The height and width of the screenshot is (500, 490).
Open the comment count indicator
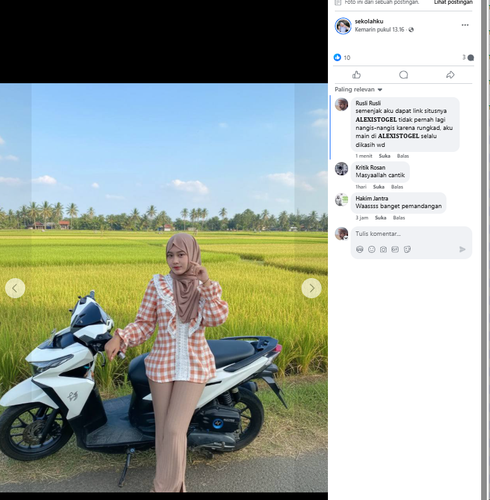(x=468, y=58)
